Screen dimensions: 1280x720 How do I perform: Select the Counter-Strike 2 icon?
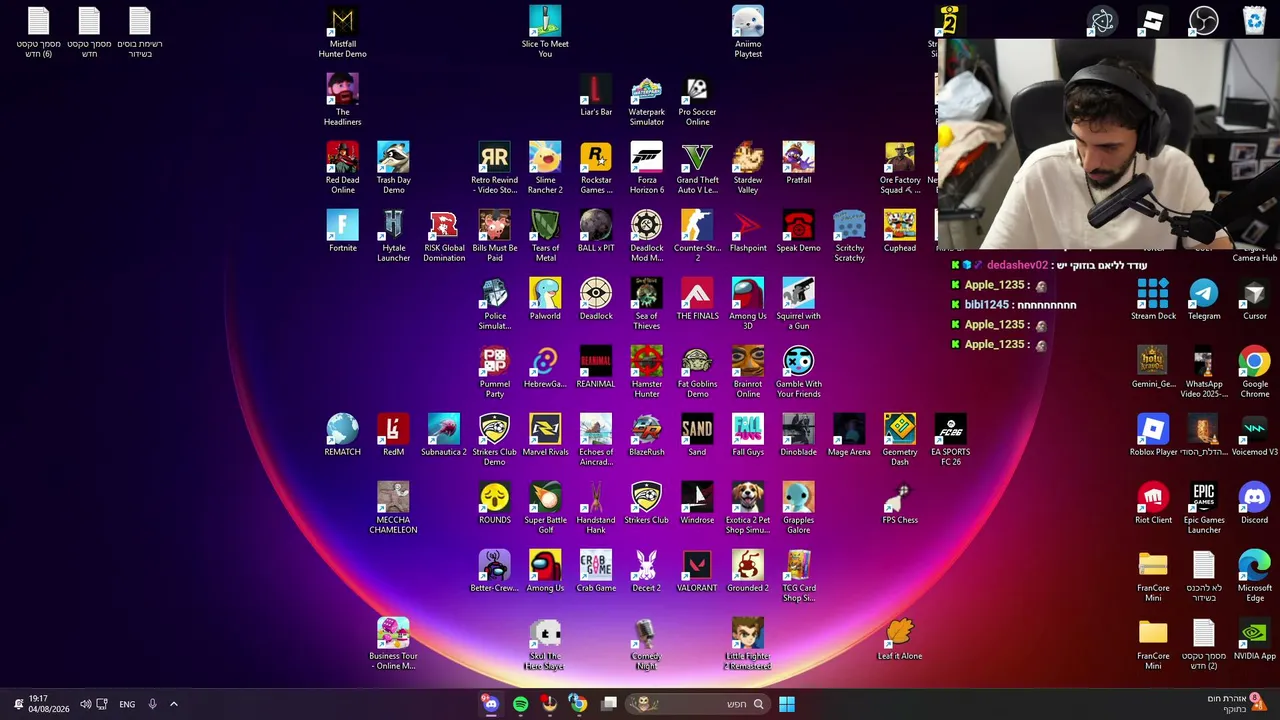(697, 236)
